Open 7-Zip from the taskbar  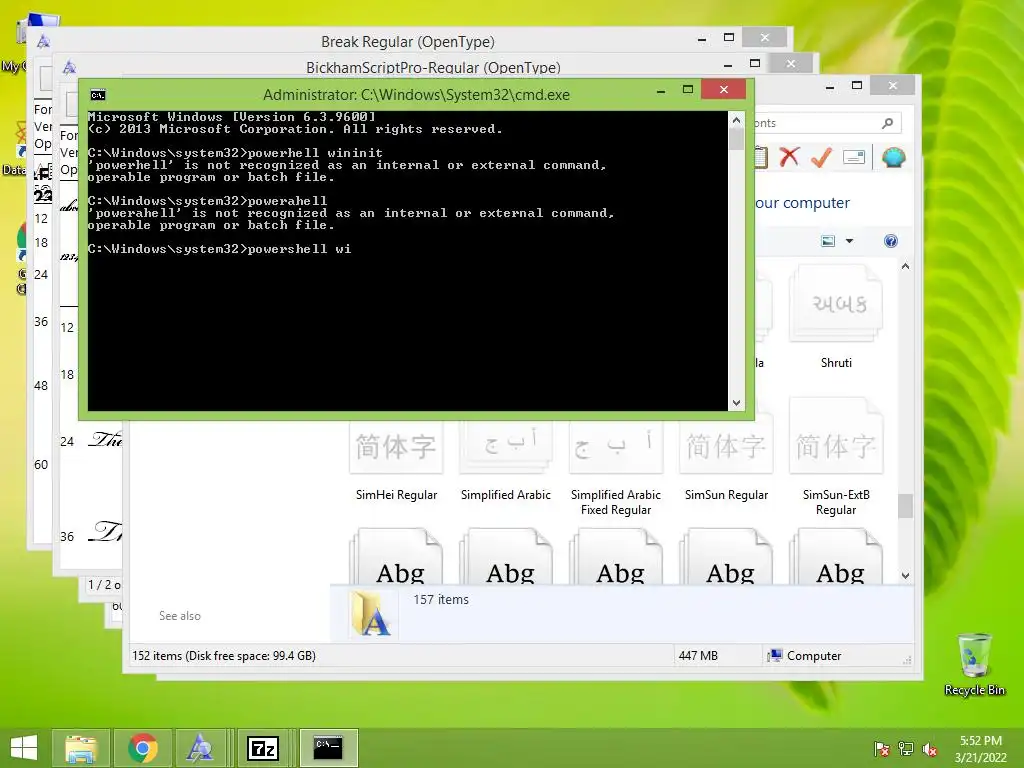click(263, 748)
